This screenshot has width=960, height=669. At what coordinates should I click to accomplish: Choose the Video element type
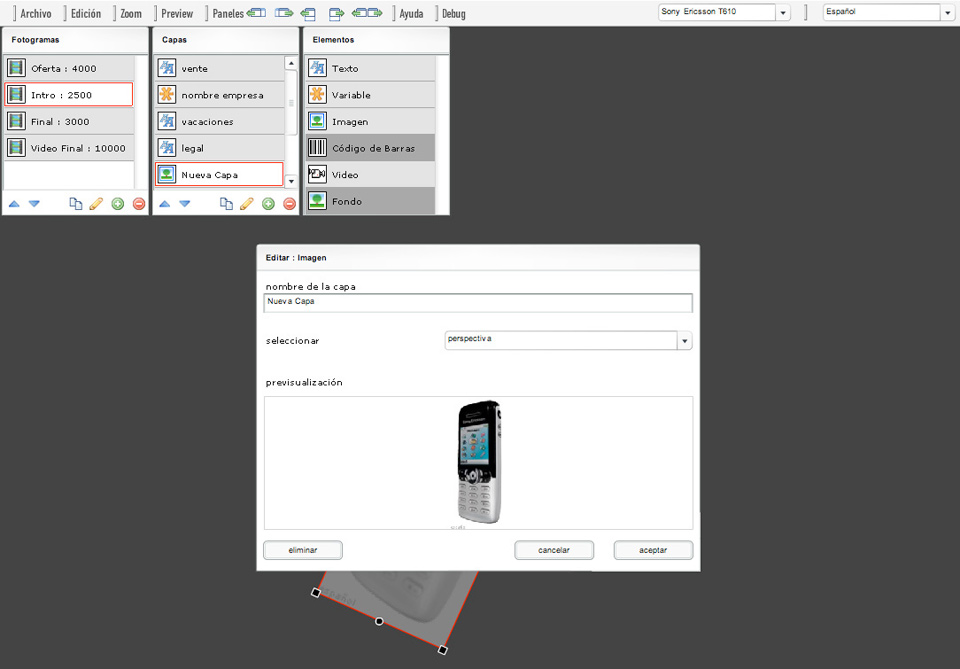pos(371,175)
